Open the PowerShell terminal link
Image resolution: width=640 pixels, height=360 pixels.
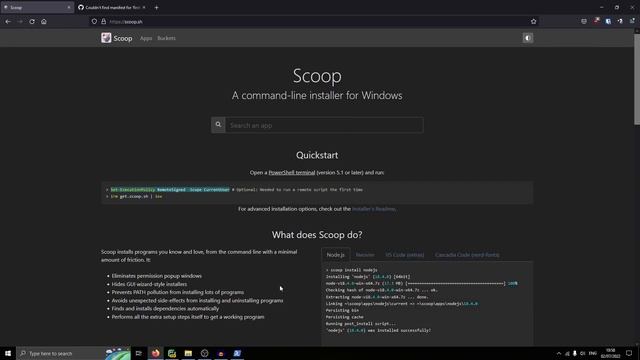[292, 173]
